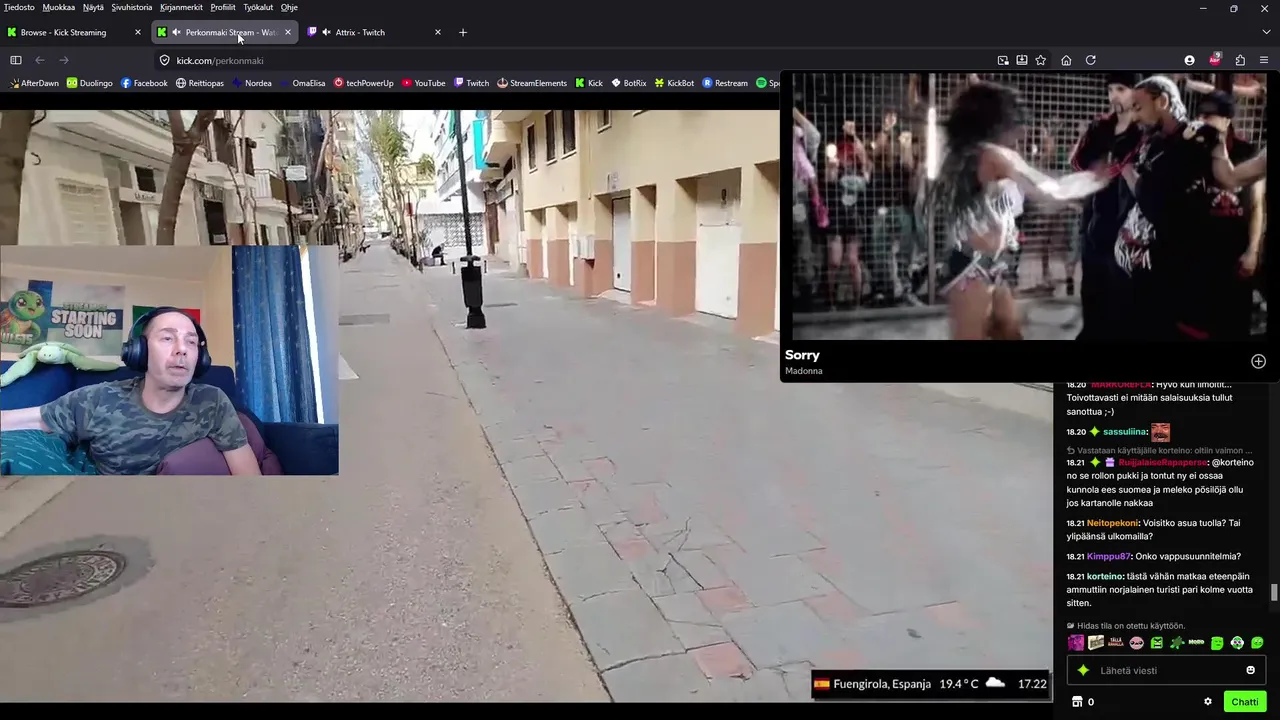Click username Neitopekoni in chat
Viewport: 1280px width, 720px height.
click(1112, 523)
